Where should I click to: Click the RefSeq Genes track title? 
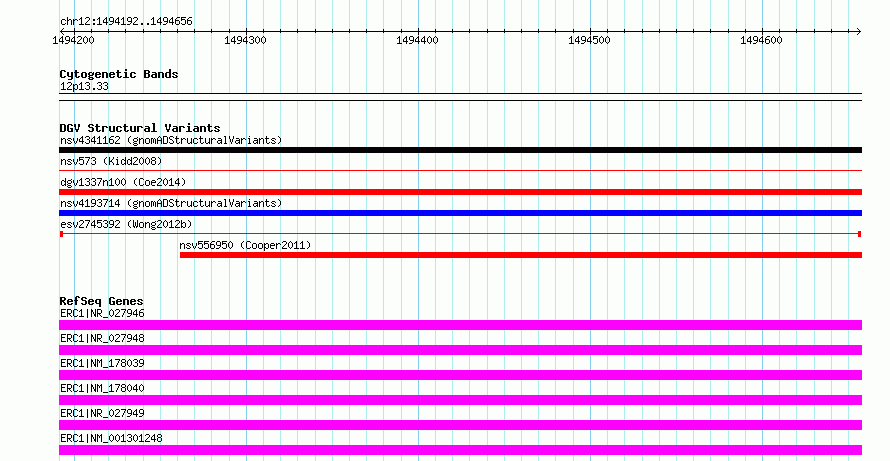(101, 301)
